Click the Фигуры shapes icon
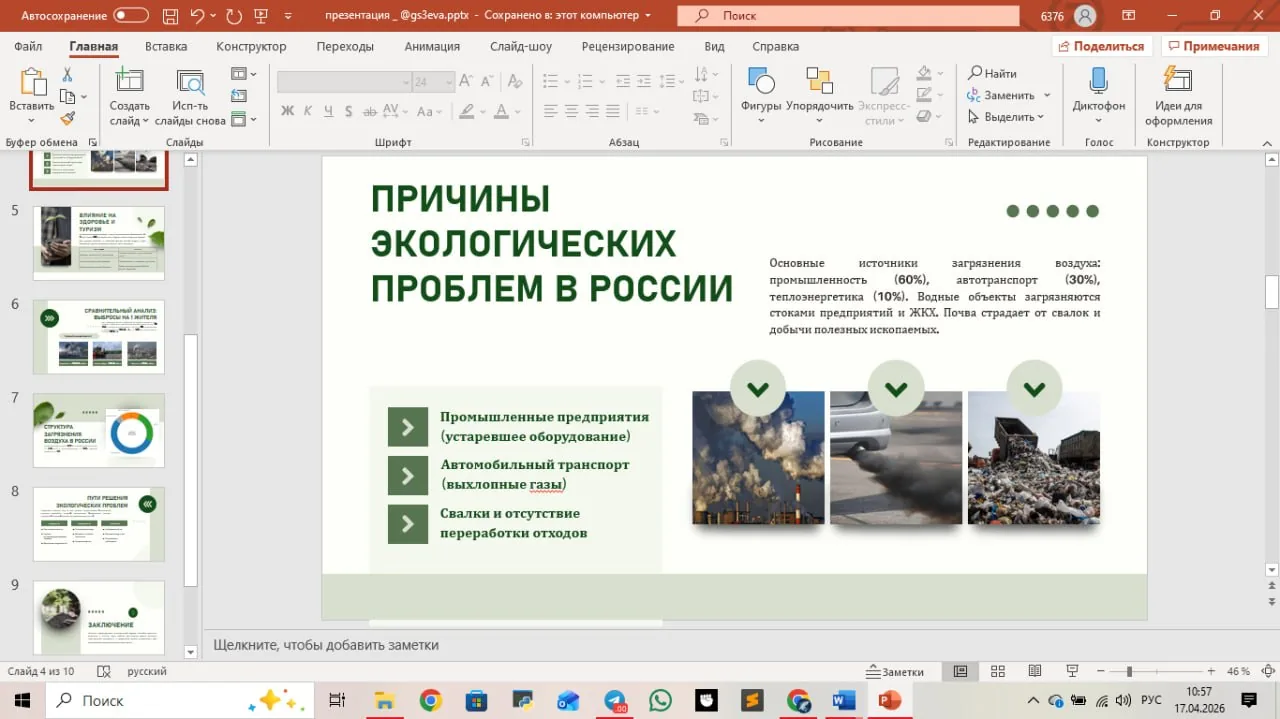 760,82
